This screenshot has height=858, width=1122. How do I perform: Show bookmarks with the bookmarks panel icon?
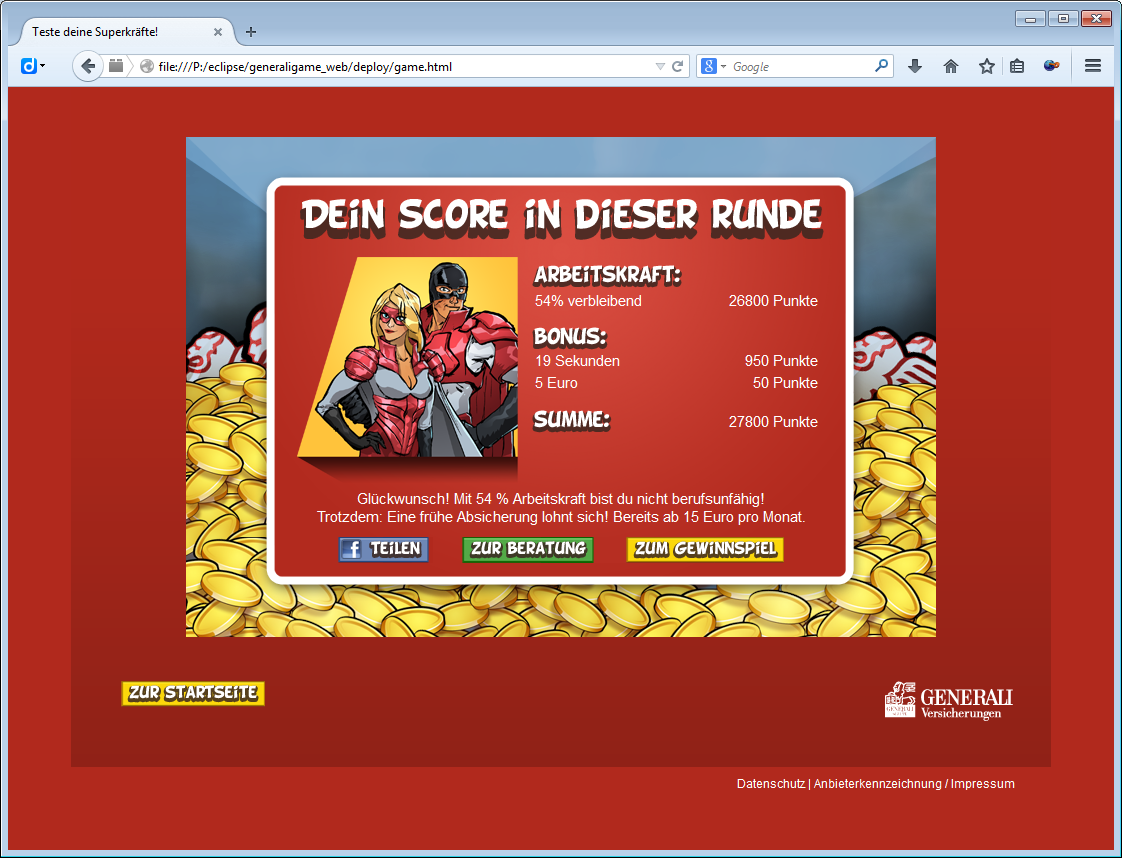[1015, 65]
